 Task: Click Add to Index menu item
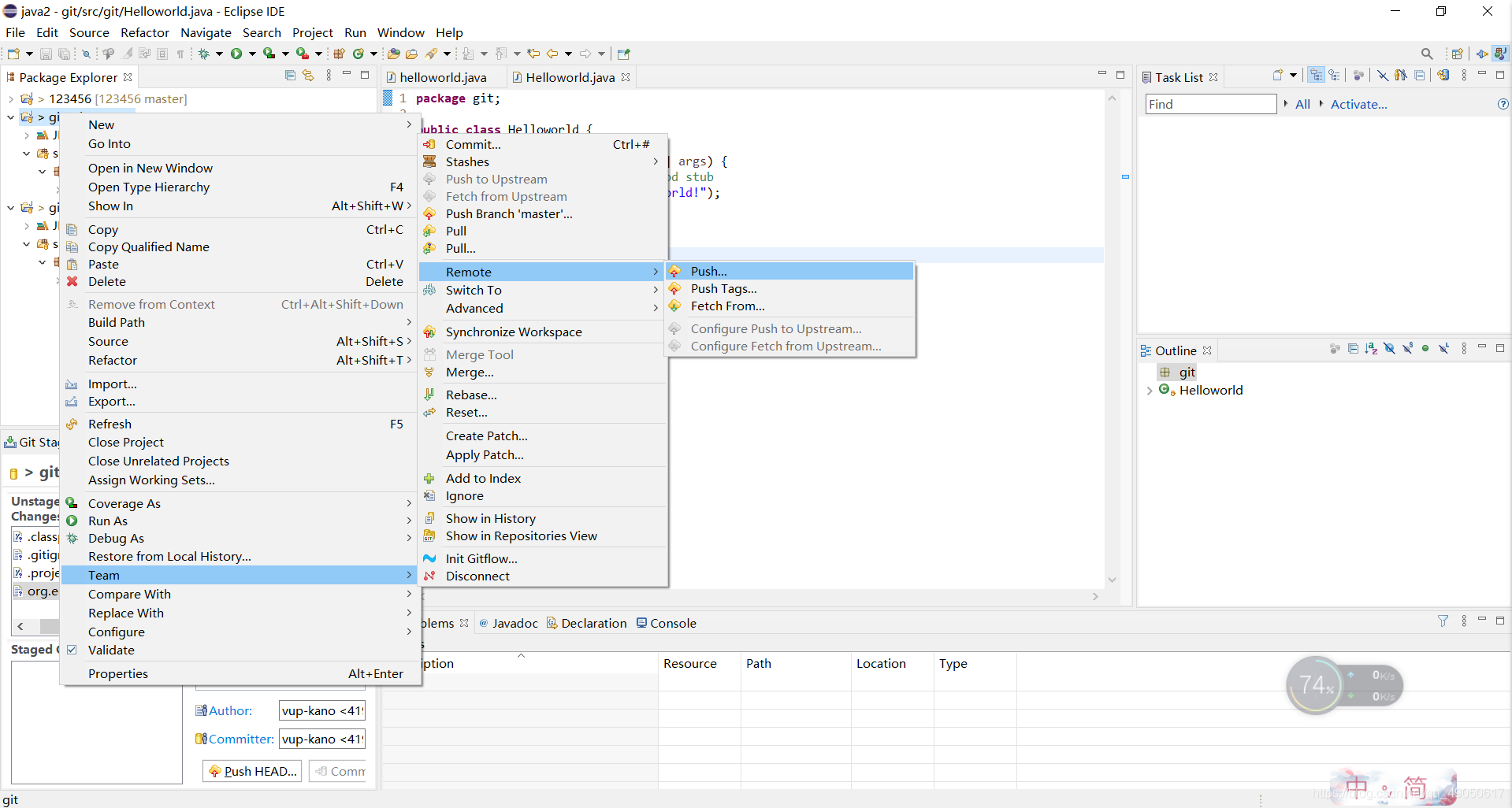click(x=544, y=478)
